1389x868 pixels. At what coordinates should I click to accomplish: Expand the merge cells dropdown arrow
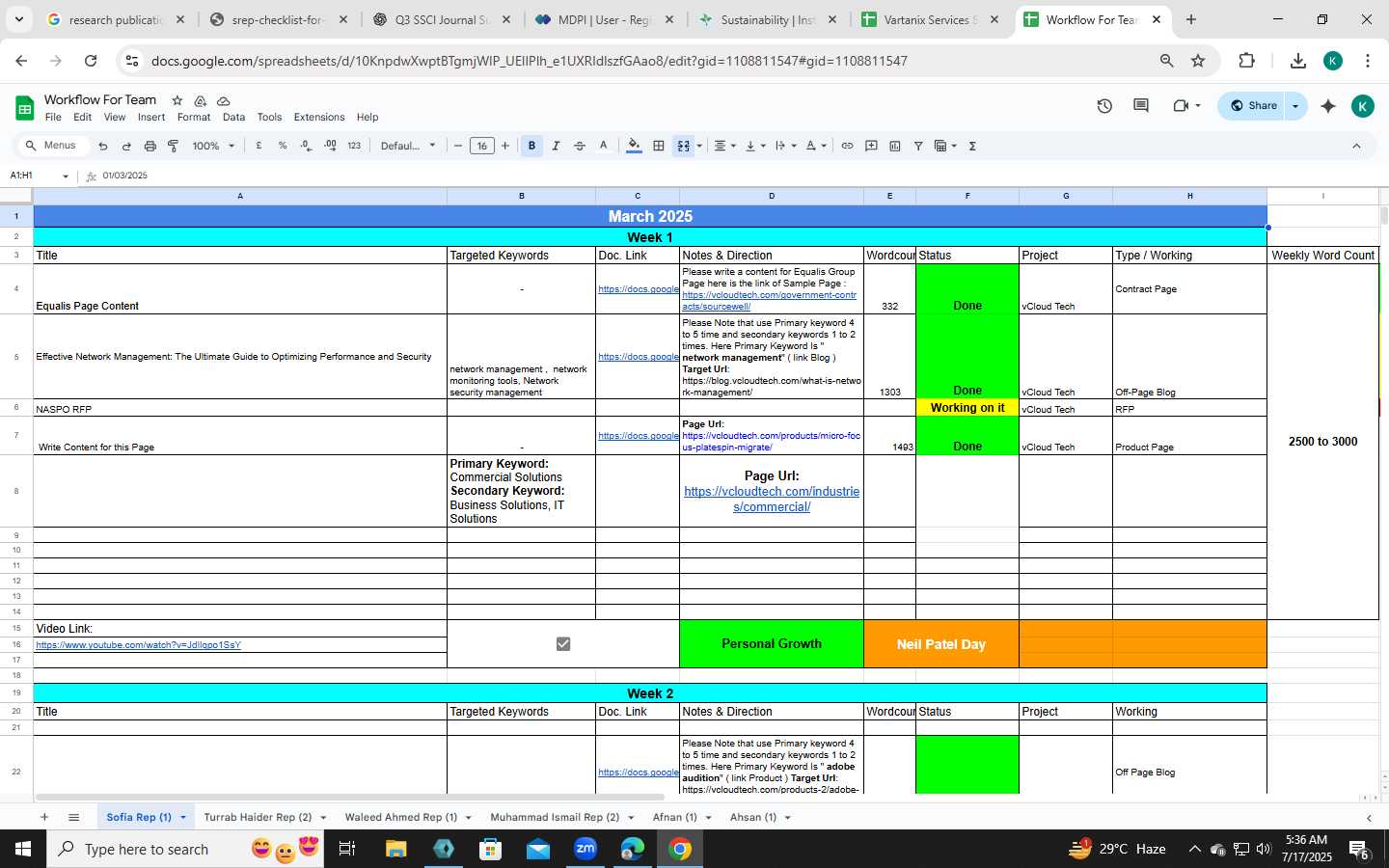699,146
